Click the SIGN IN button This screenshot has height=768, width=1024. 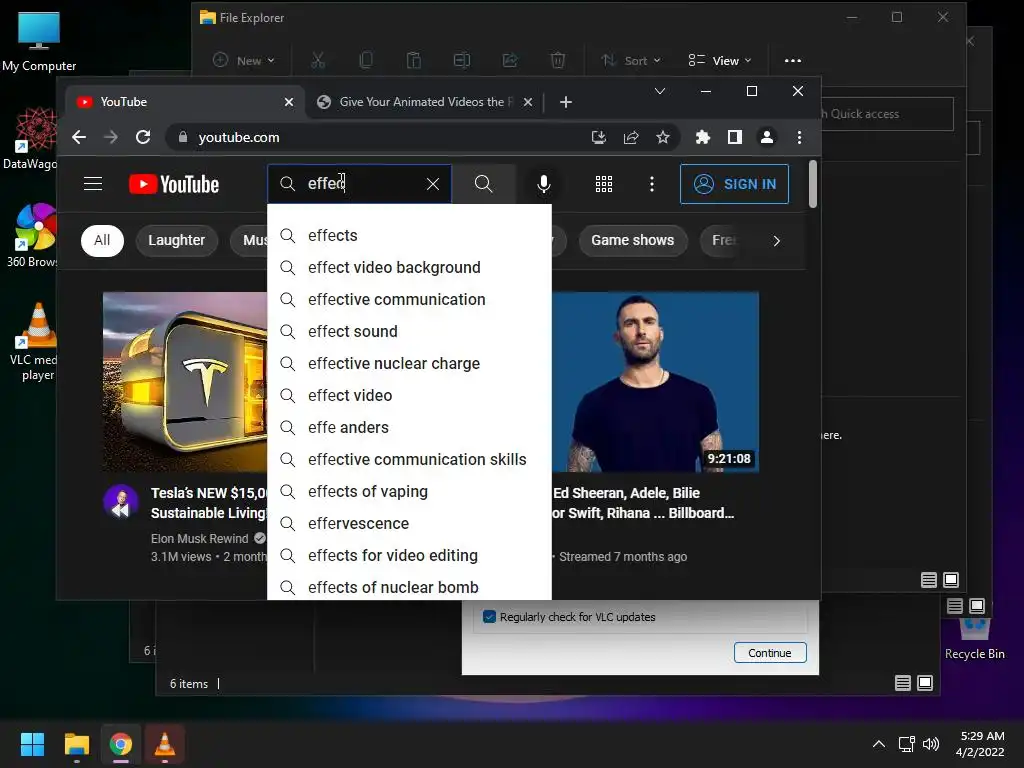point(734,184)
